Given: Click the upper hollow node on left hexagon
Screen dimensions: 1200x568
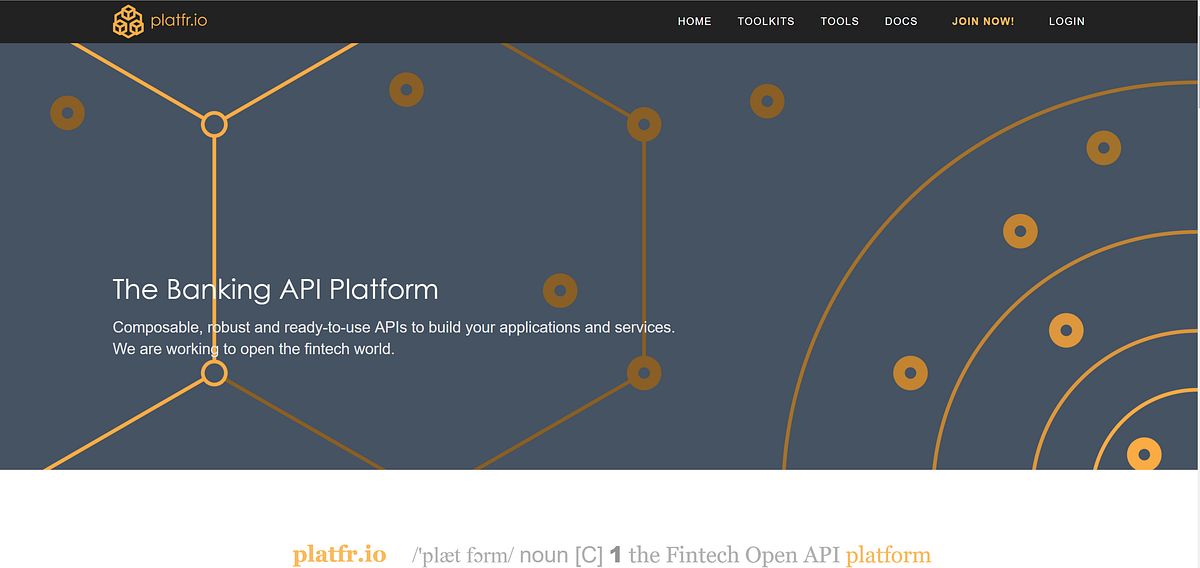Looking at the screenshot, I should pos(214,125).
